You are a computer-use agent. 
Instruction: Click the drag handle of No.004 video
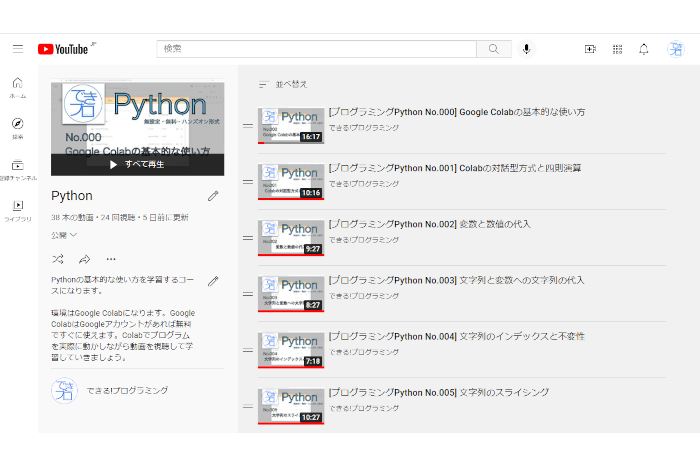[x=248, y=350]
